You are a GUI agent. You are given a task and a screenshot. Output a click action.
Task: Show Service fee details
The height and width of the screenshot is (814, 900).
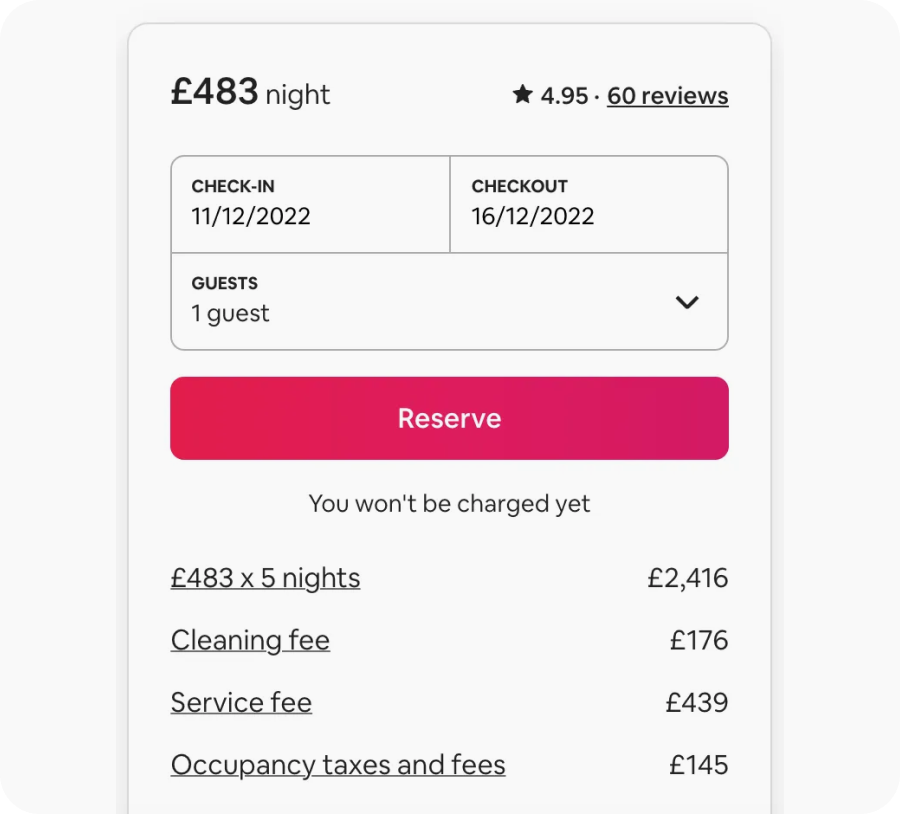click(x=241, y=702)
